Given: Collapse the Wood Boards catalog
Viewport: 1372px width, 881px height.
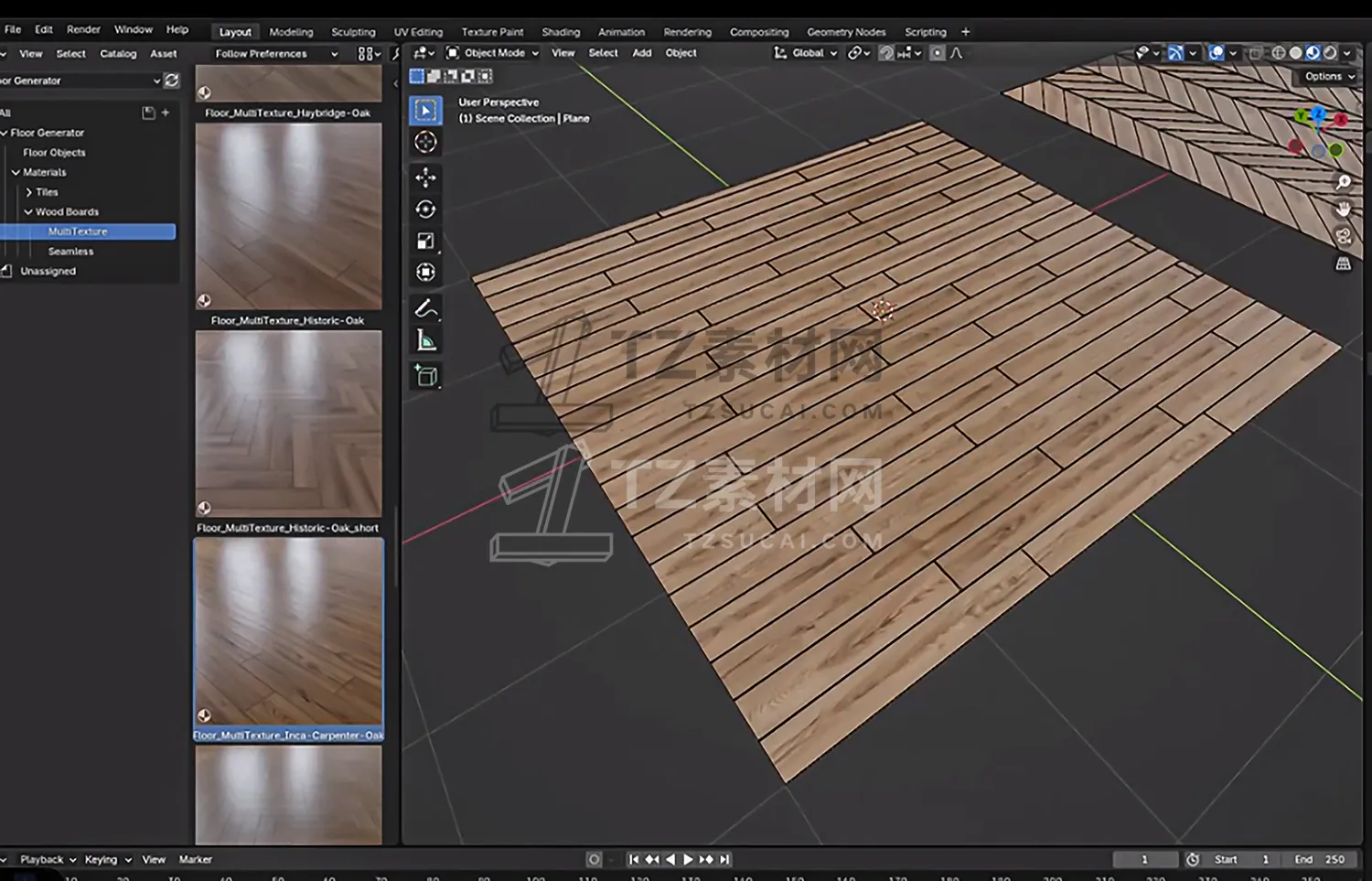Looking at the screenshot, I should pyautogui.click(x=28, y=211).
